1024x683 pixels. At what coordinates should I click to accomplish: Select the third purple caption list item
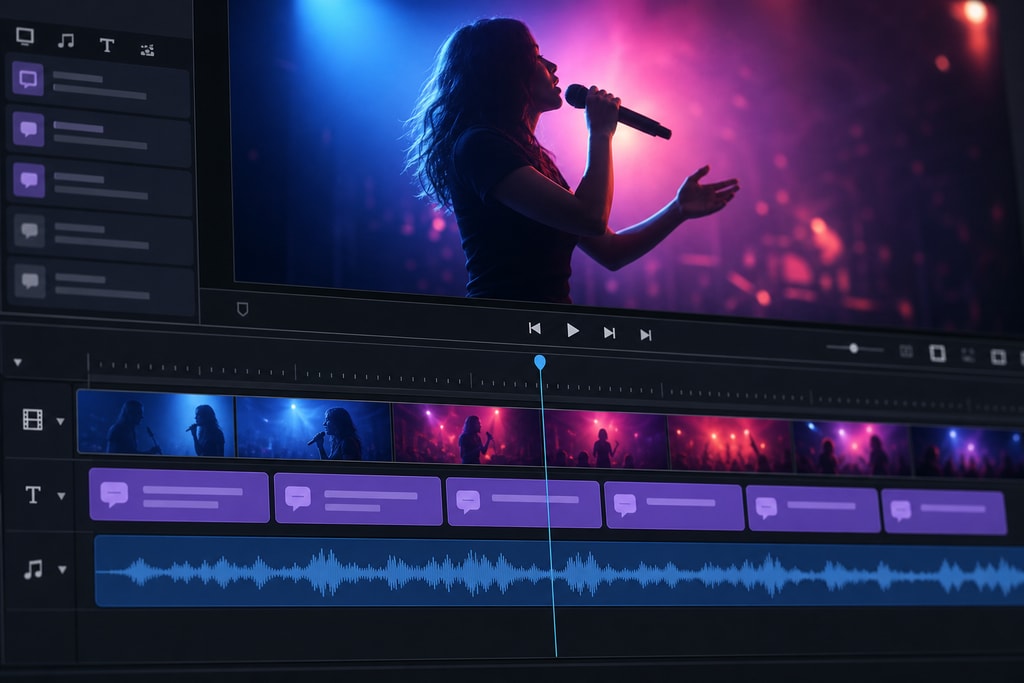click(100, 183)
